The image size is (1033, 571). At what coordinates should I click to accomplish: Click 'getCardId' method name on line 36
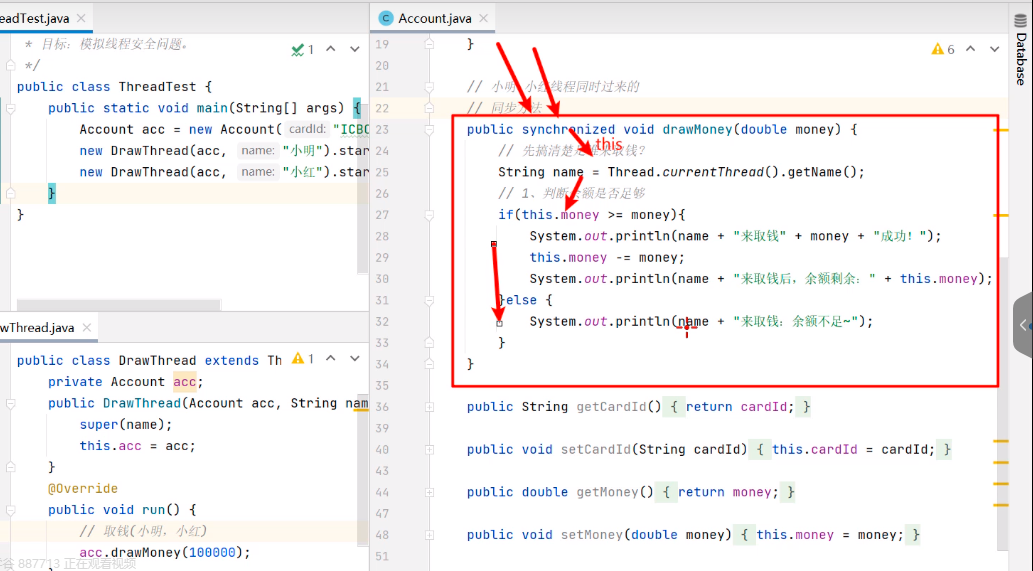coord(611,407)
